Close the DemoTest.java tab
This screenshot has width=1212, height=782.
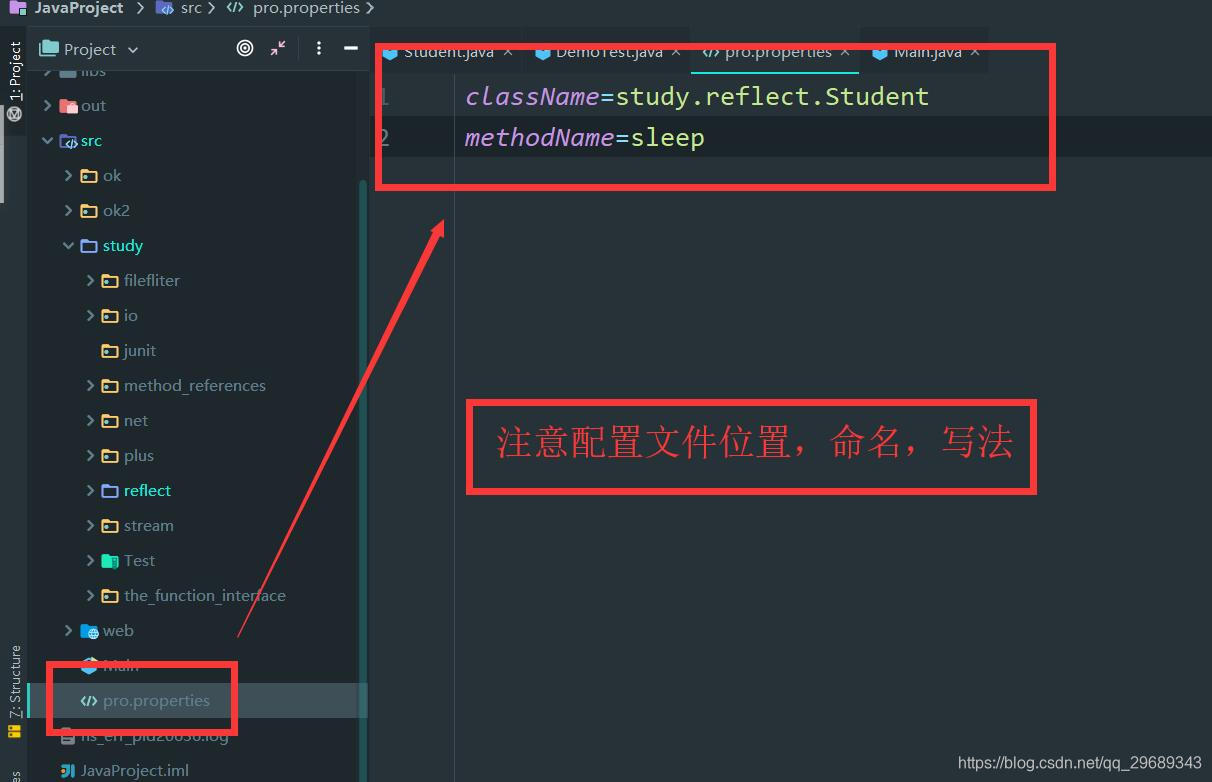(x=677, y=52)
